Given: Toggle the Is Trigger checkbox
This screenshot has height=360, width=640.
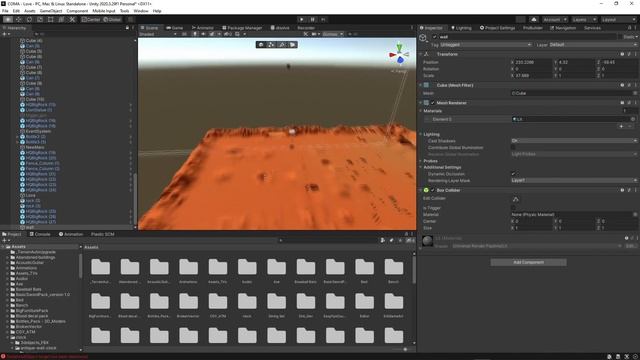Looking at the screenshot, I should pyautogui.click(x=513, y=208).
